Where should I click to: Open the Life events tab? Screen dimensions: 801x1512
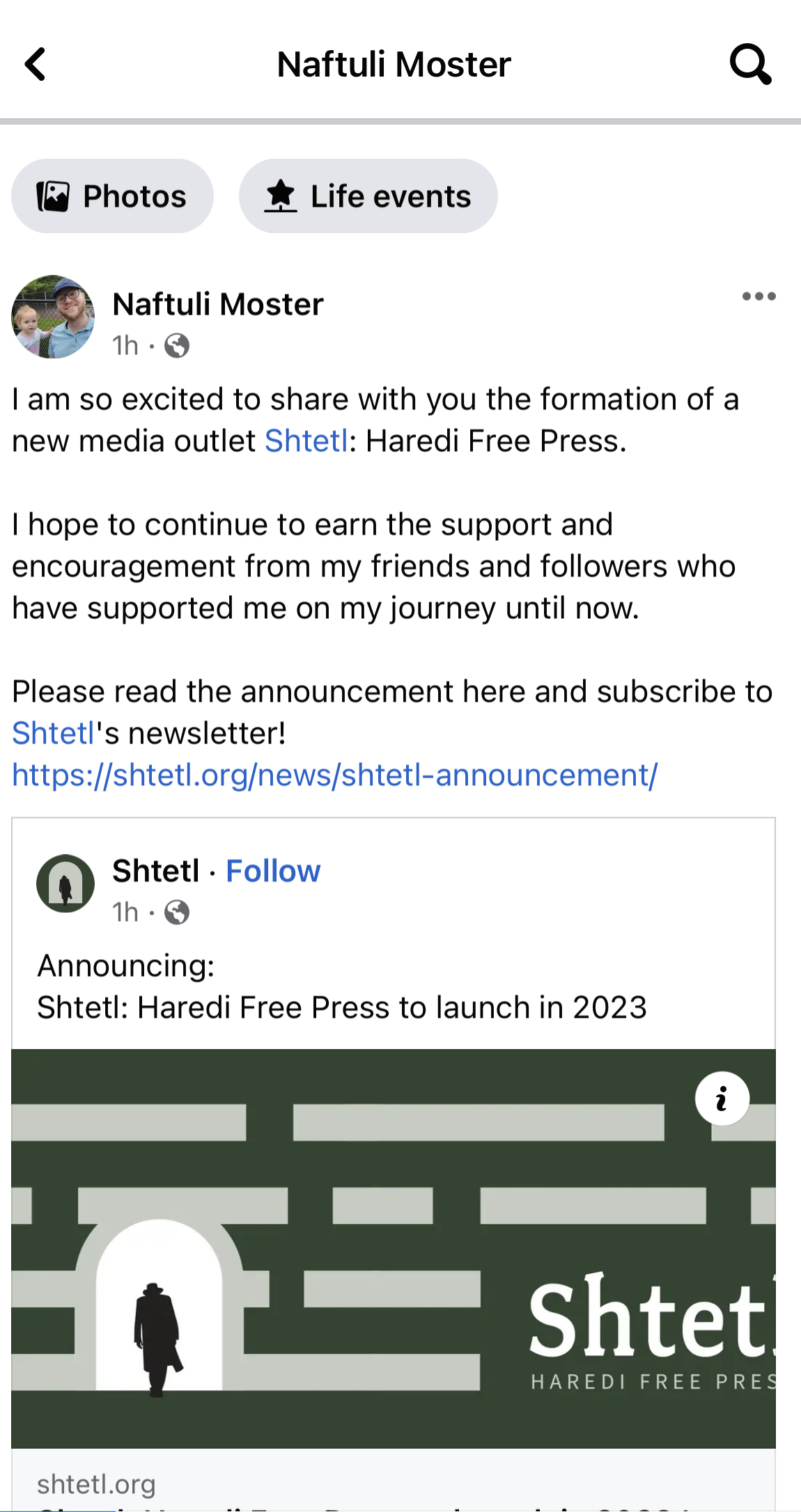point(368,196)
